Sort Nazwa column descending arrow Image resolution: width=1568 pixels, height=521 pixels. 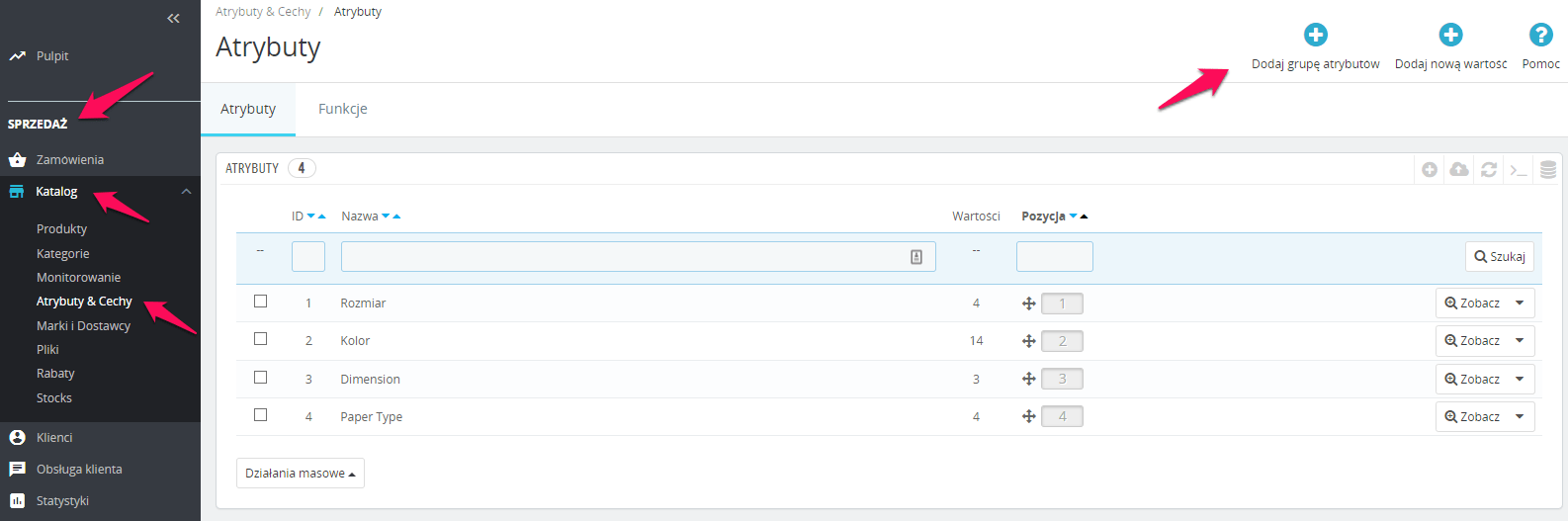pyautogui.click(x=387, y=217)
